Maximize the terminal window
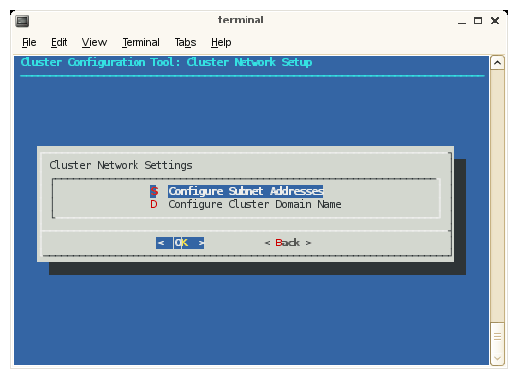 [478, 21]
